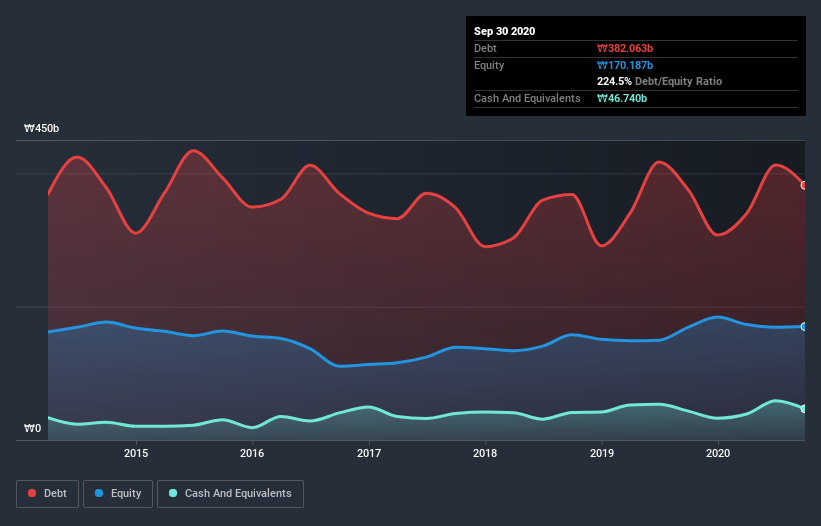
Task: Click the 224.5% Debt/Equity Ratio text
Action: coord(660,81)
